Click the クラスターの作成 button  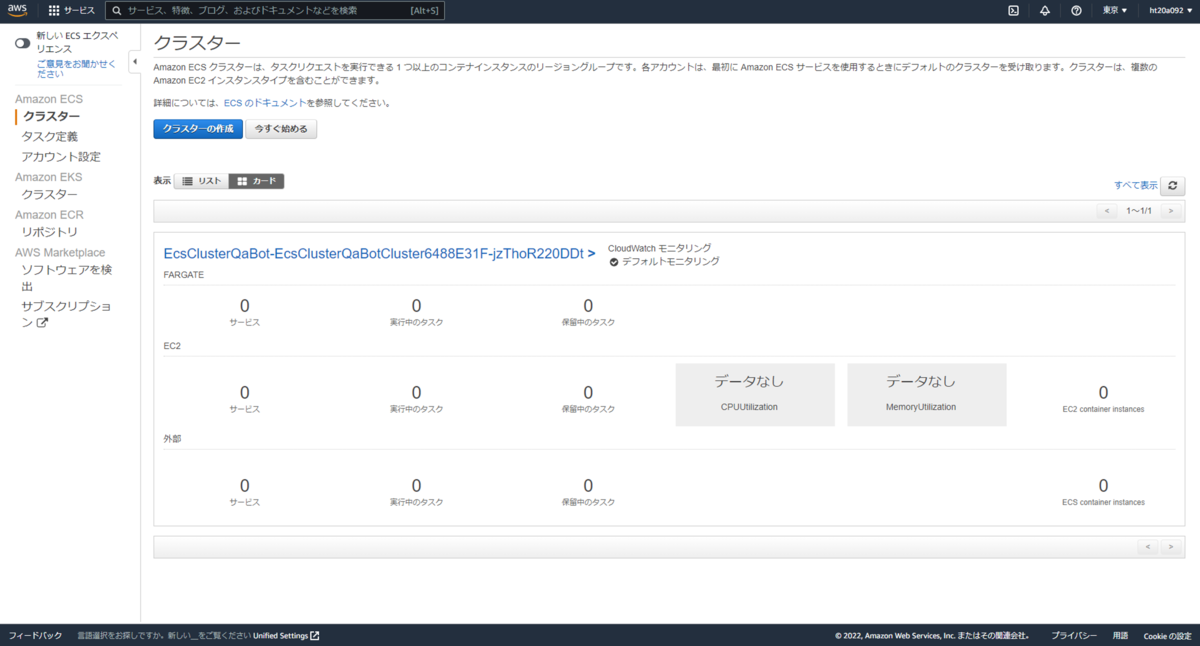click(x=198, y=129)
